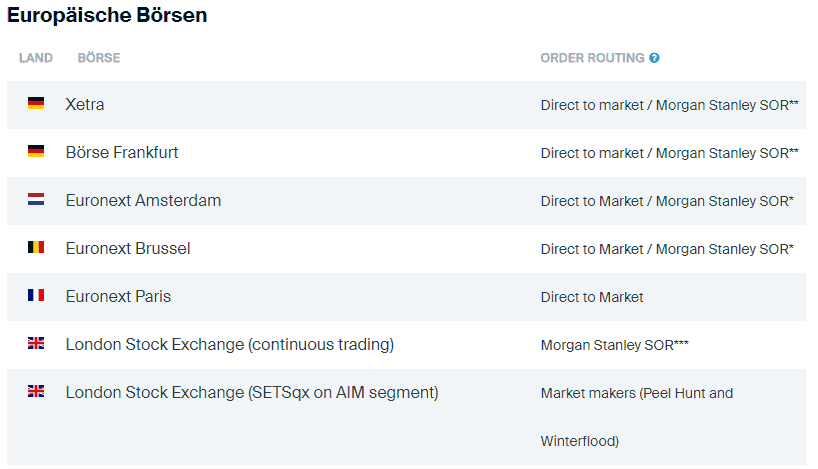This screenshot has width=818, height=469.
Task: Open the Euronext Amsterdam entry
Action: [x=143, y=200]
